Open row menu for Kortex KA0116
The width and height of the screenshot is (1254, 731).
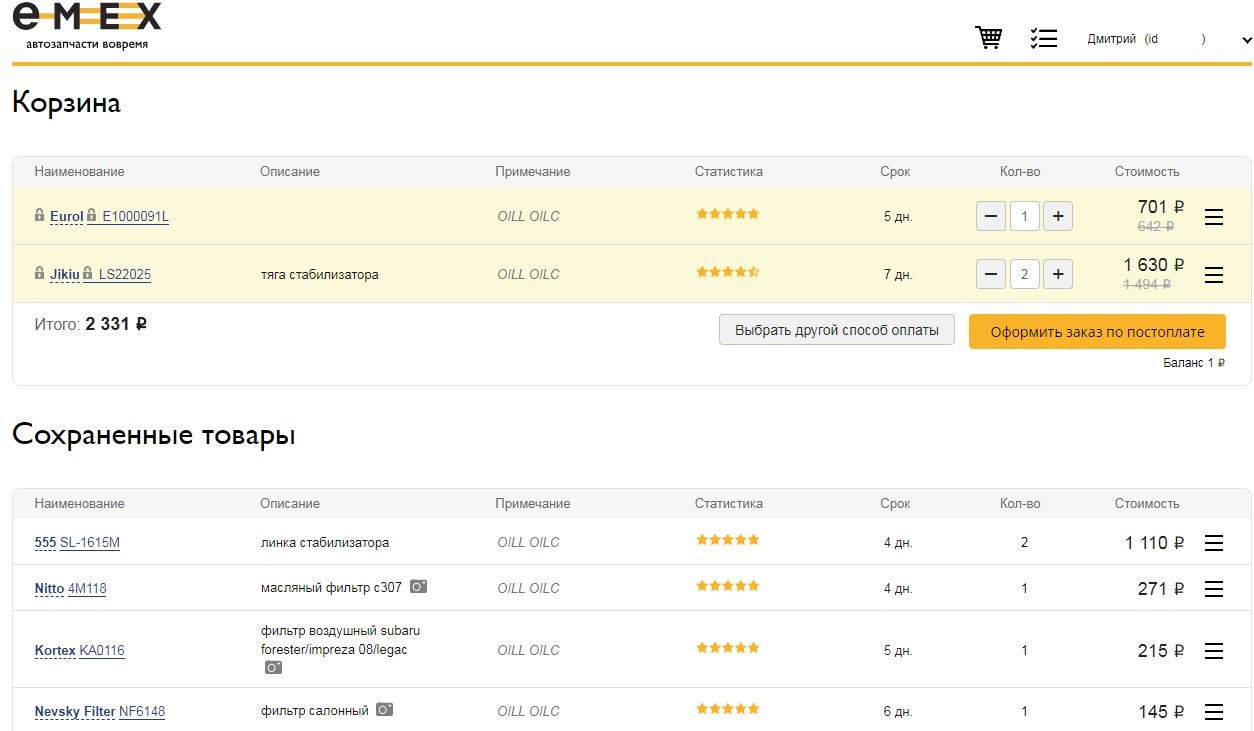click(x=1214, y=651)
